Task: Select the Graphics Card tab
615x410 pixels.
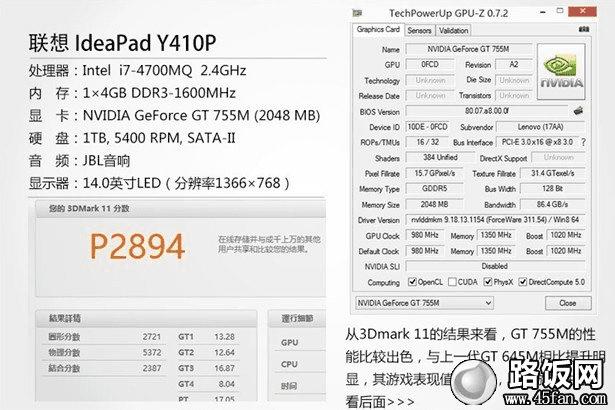Action: pos(378,30)
